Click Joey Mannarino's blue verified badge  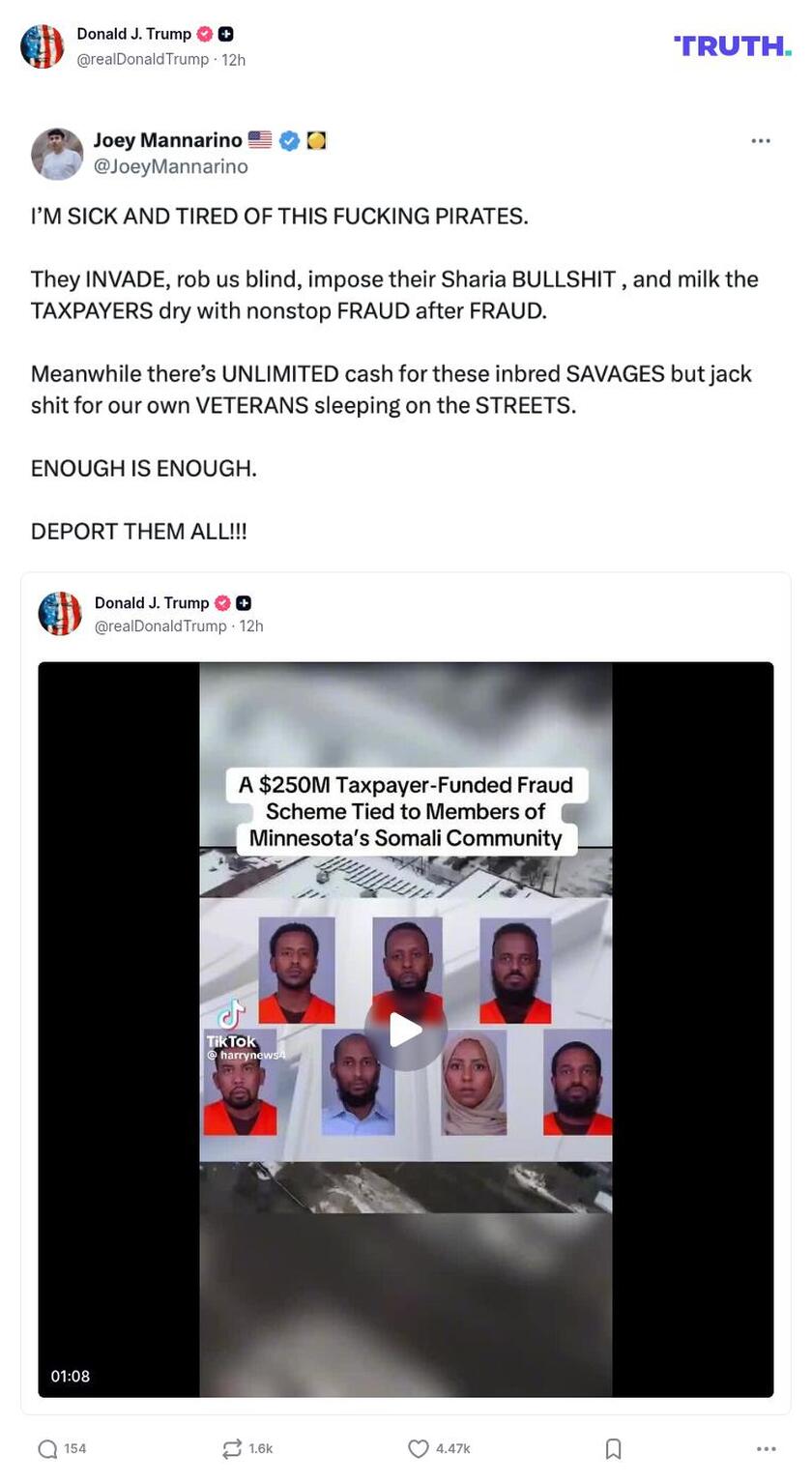pyautogui.click(x=289, y=140)
